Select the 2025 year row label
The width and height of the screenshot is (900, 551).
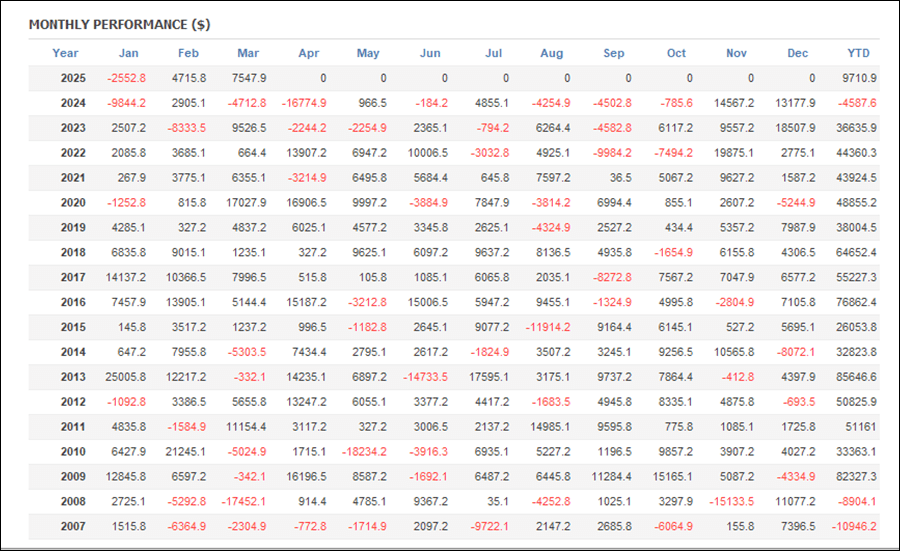point(71,78)
